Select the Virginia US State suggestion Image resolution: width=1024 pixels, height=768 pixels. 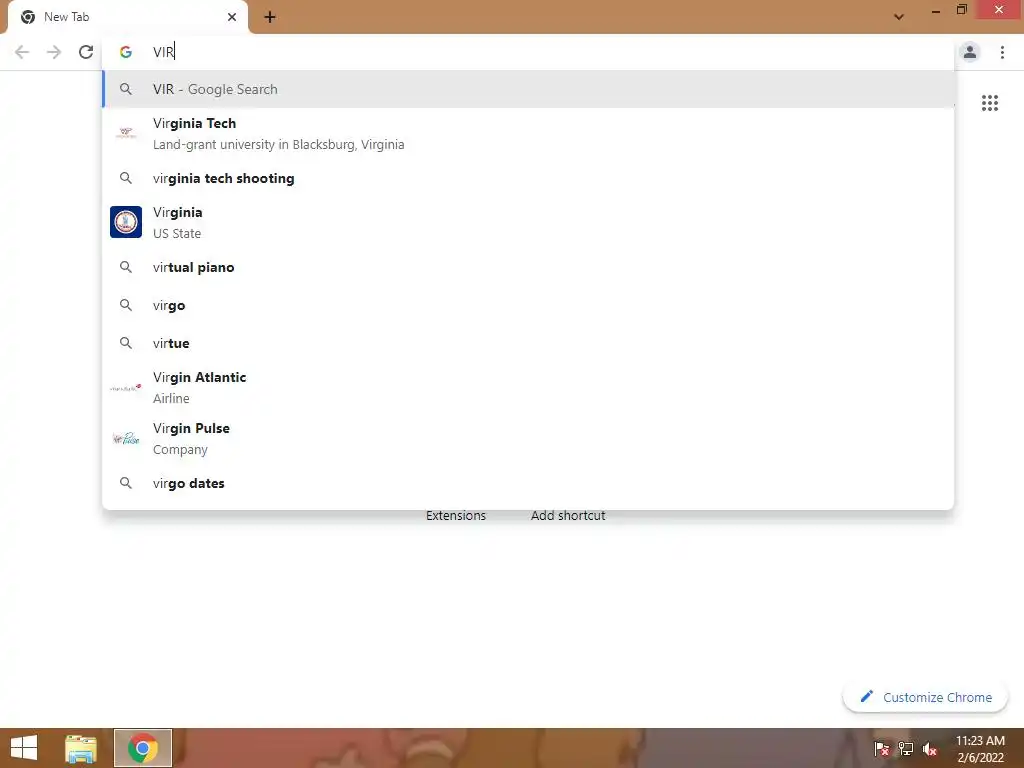pos(528,222)
